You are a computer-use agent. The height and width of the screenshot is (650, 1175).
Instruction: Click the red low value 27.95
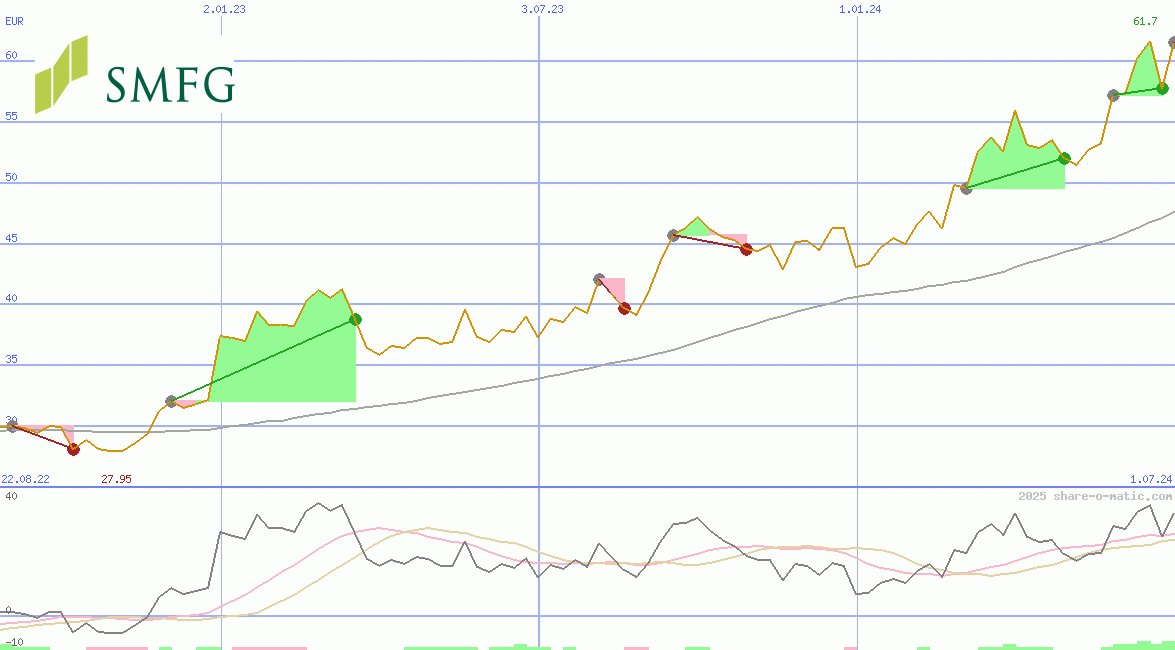116,478
